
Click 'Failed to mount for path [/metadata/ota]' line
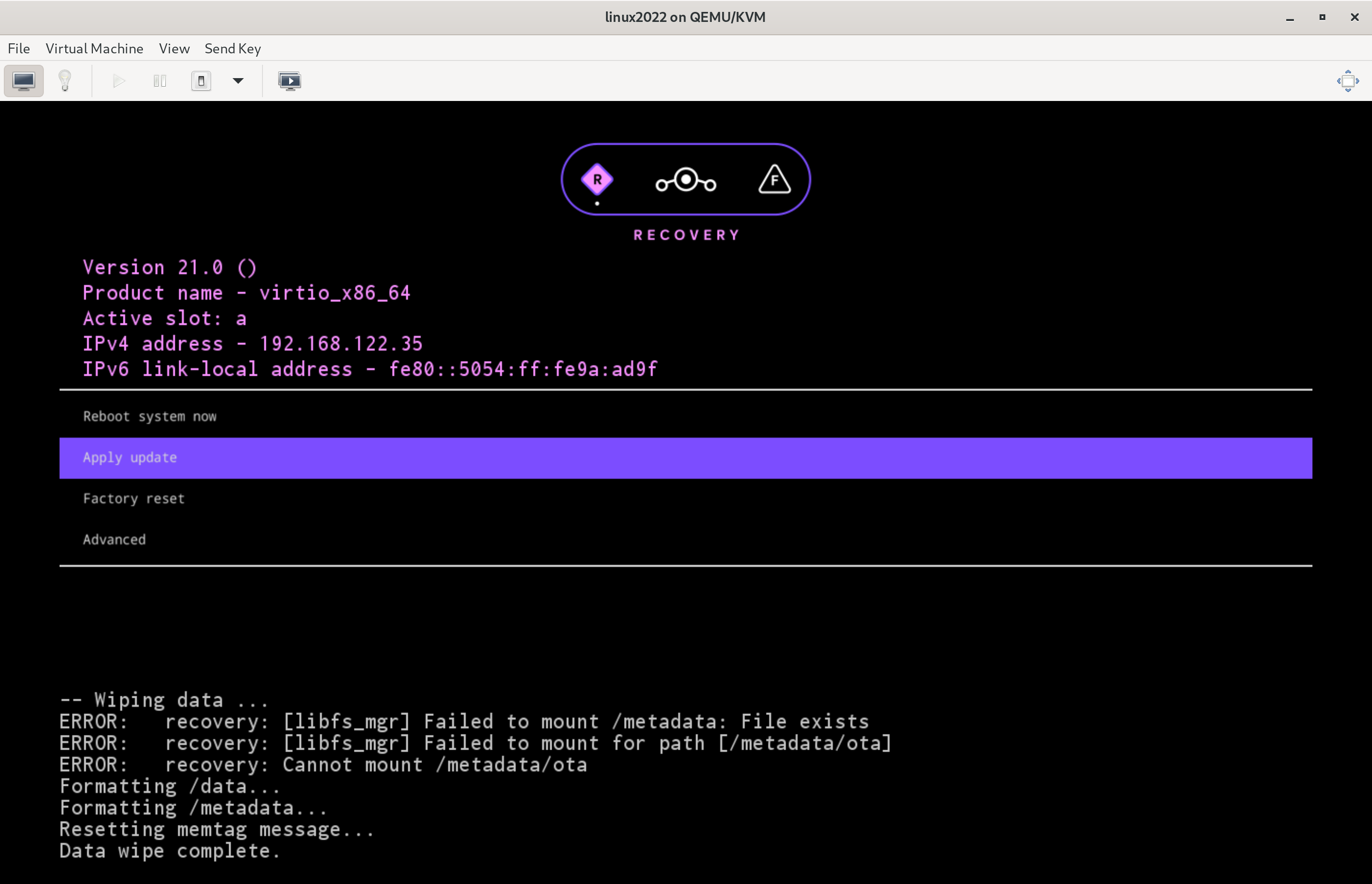(x=475, y=743)
